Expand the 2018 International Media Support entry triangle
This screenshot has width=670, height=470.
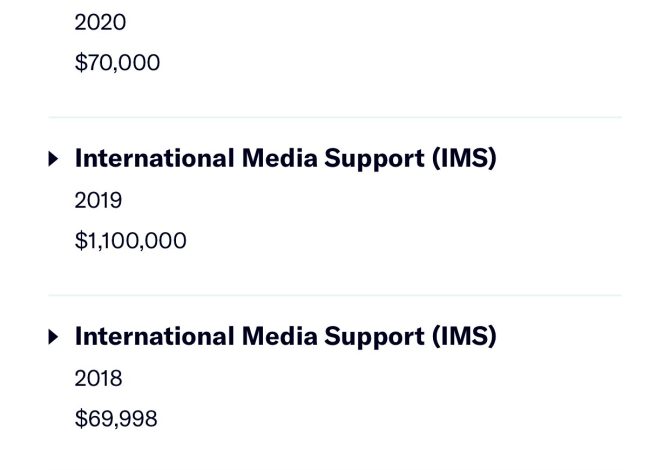(x=53, y=337)
